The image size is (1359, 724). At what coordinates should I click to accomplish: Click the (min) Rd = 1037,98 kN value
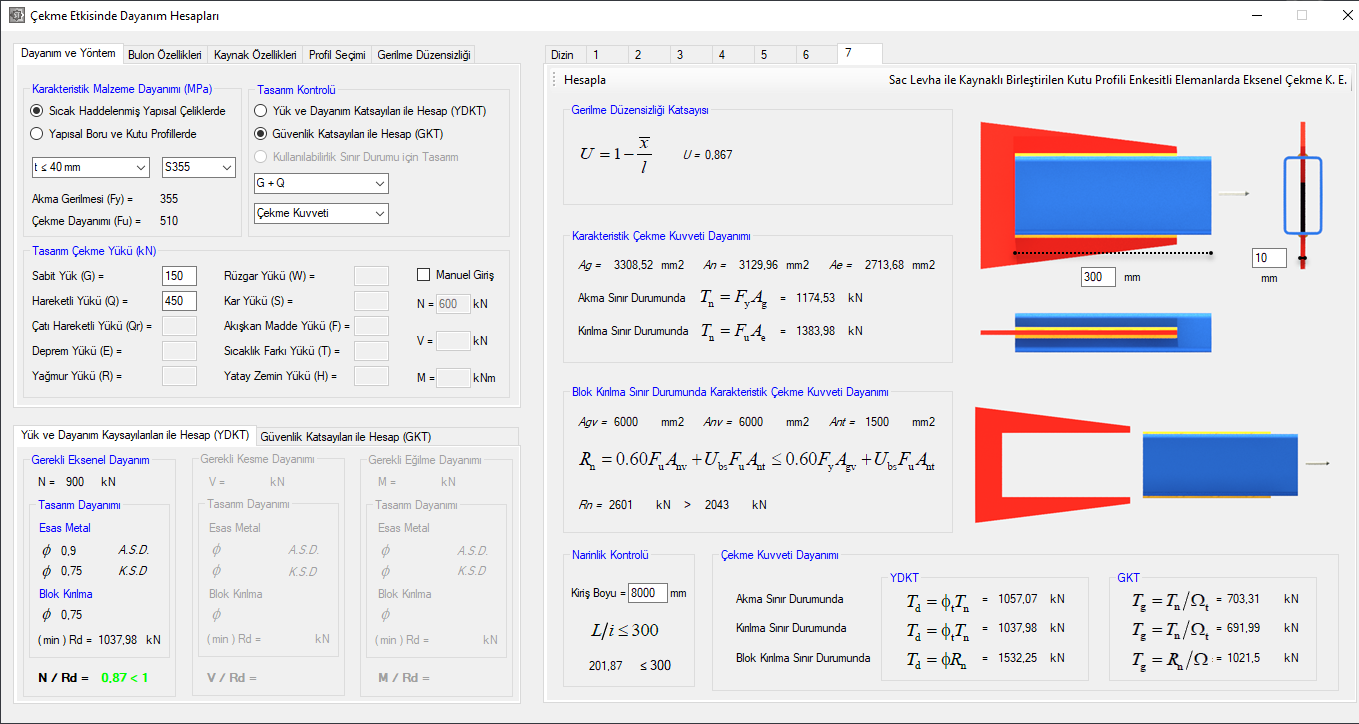(x=119, y=639)
